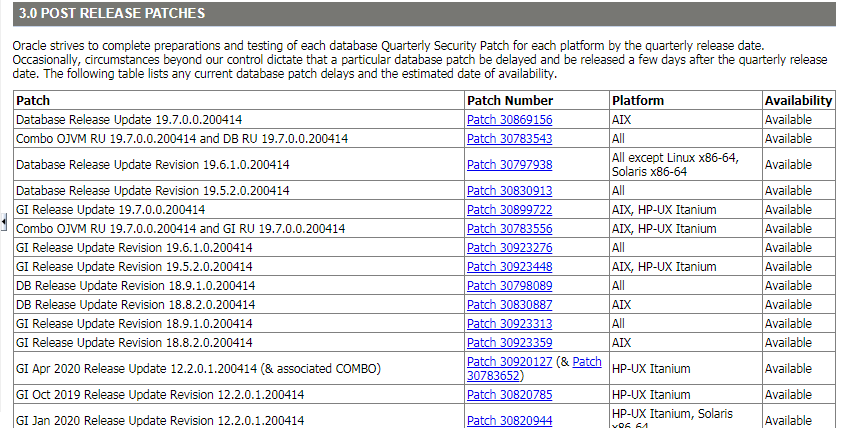Click the 'Availability' column header

pyautogui.click(x=798, y=101)
